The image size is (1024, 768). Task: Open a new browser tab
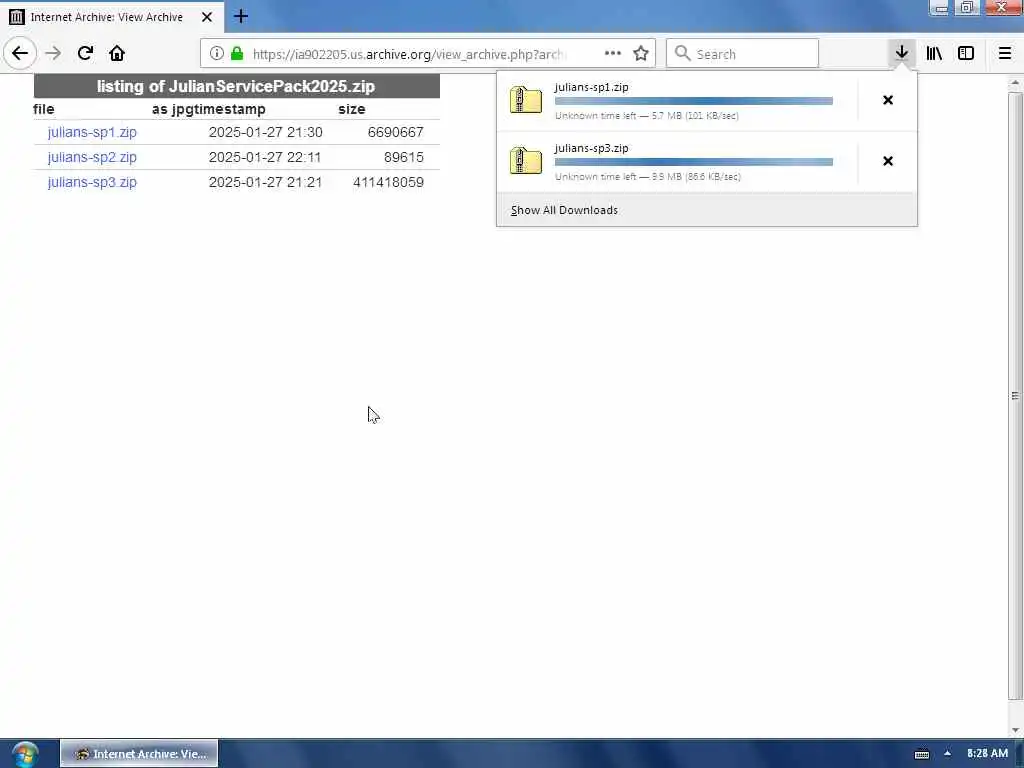241,16
